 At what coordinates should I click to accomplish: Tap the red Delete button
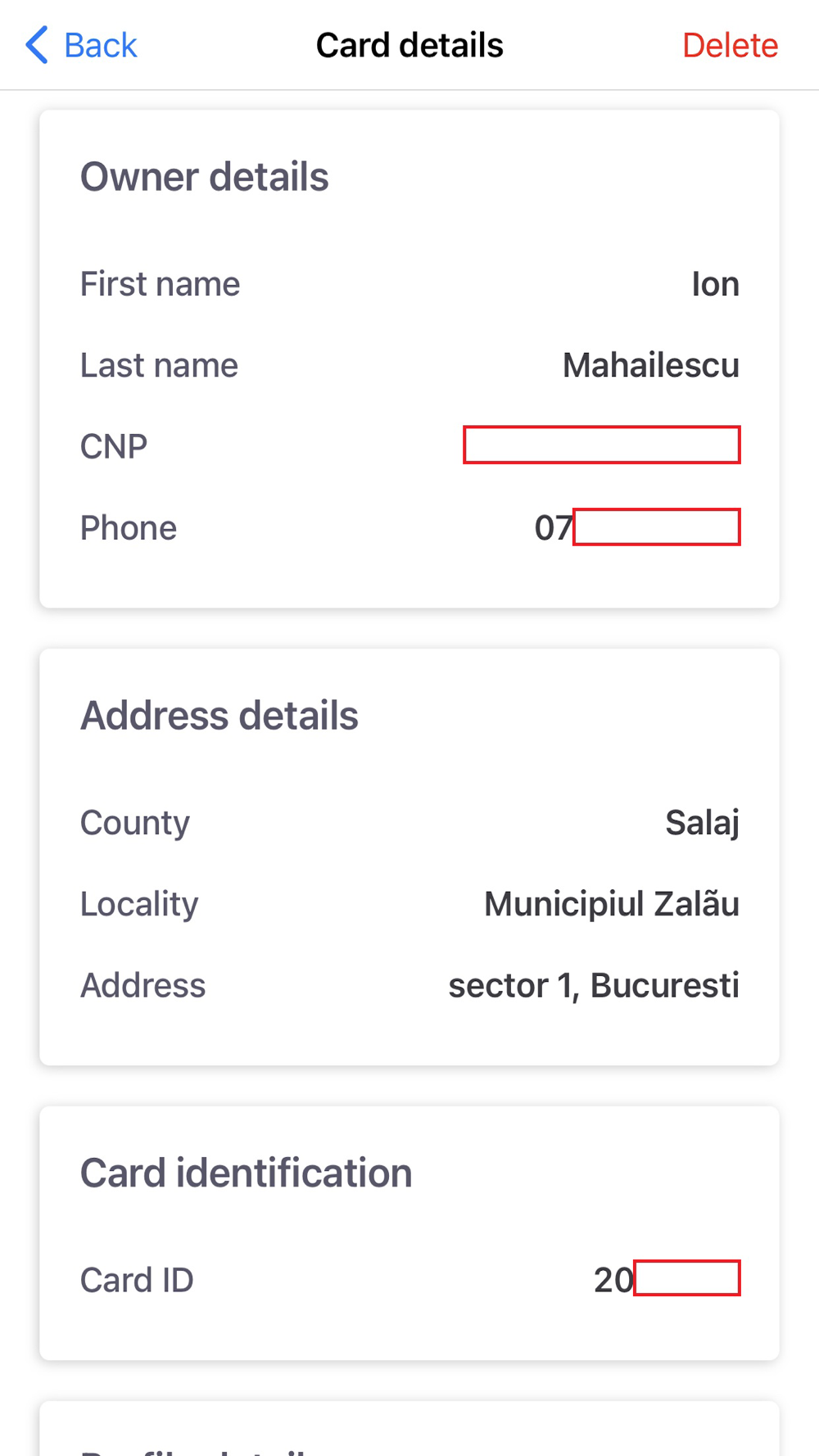pyautogui.click(x=729, y=46)
